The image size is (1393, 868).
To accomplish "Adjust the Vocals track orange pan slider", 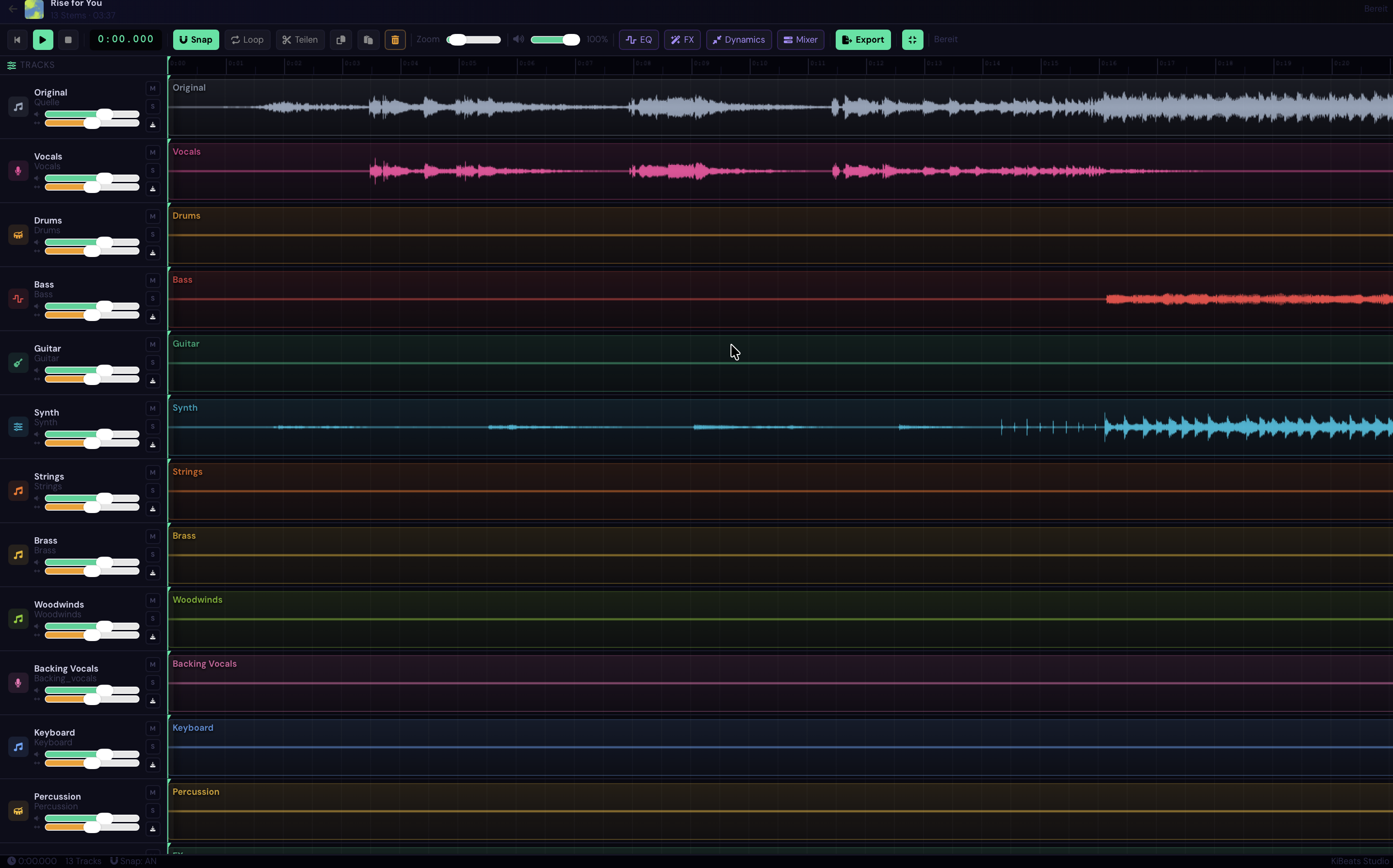I will [x=92, y=187].
